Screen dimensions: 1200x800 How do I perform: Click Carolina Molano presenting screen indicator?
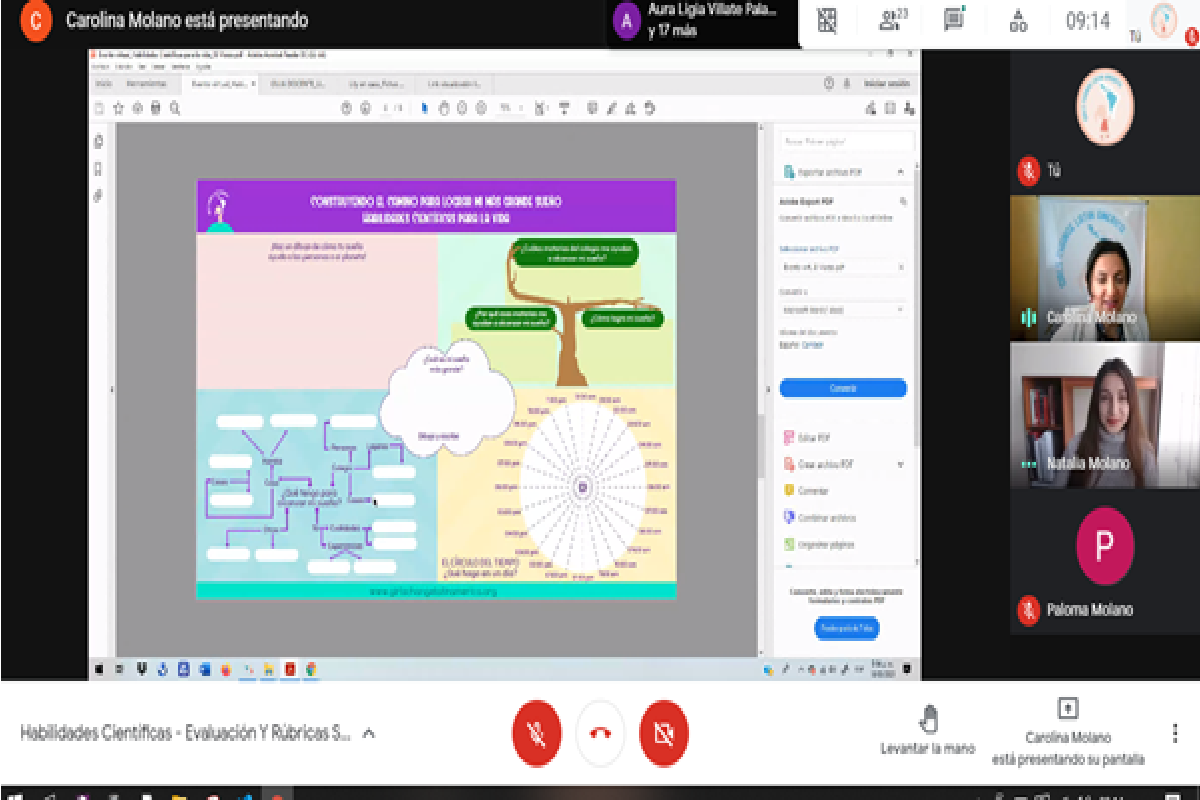coord(1068,731)
